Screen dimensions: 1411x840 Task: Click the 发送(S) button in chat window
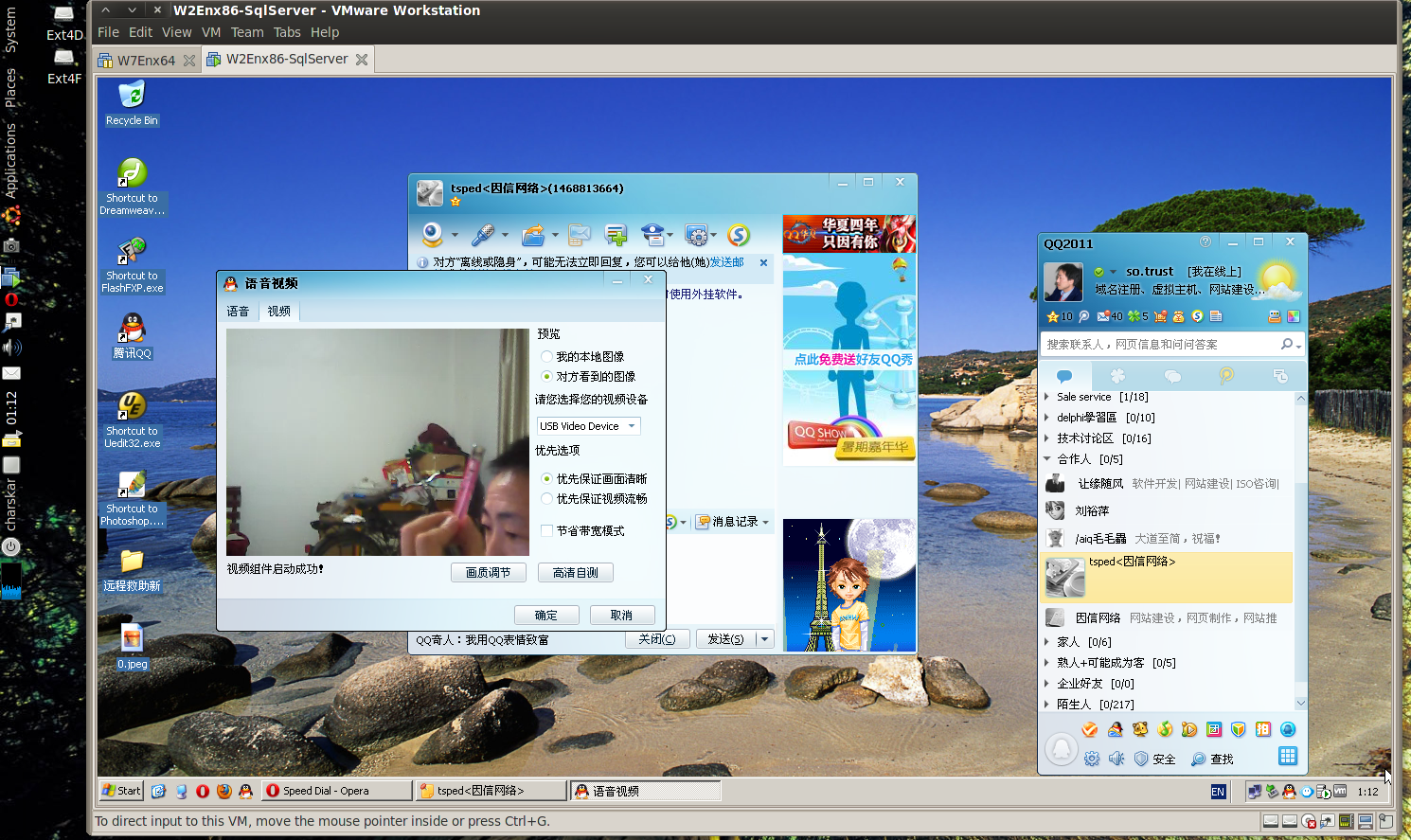coord(726,639)
